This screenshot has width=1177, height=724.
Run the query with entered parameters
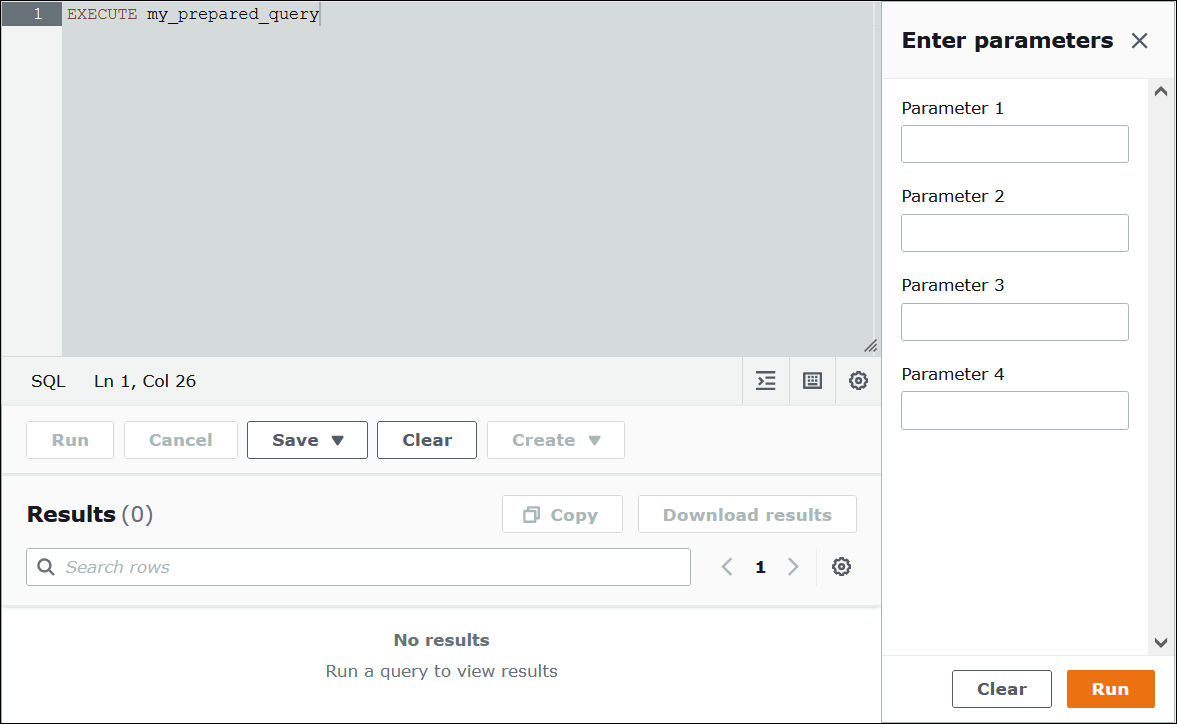click(1110, 688)
